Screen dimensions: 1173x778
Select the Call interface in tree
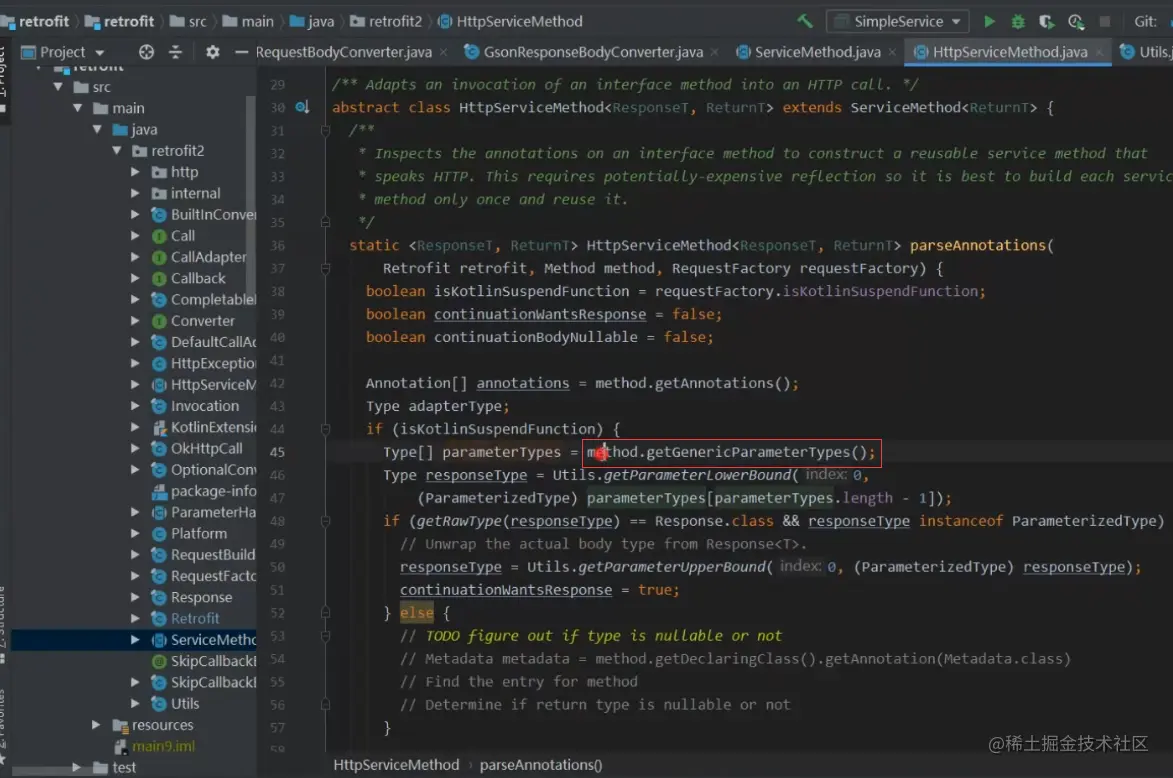coord(183,236)
